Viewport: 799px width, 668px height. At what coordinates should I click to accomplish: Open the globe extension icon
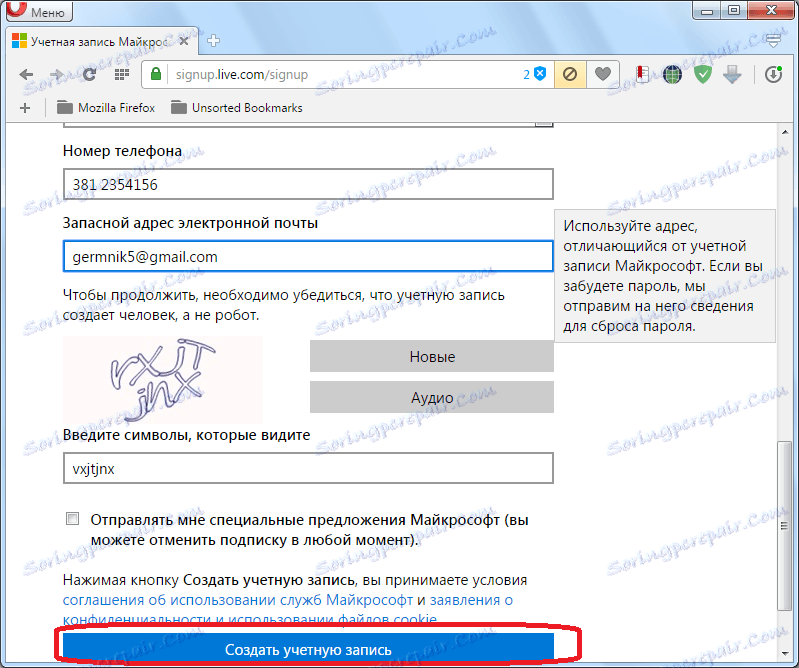click(673, 75)
